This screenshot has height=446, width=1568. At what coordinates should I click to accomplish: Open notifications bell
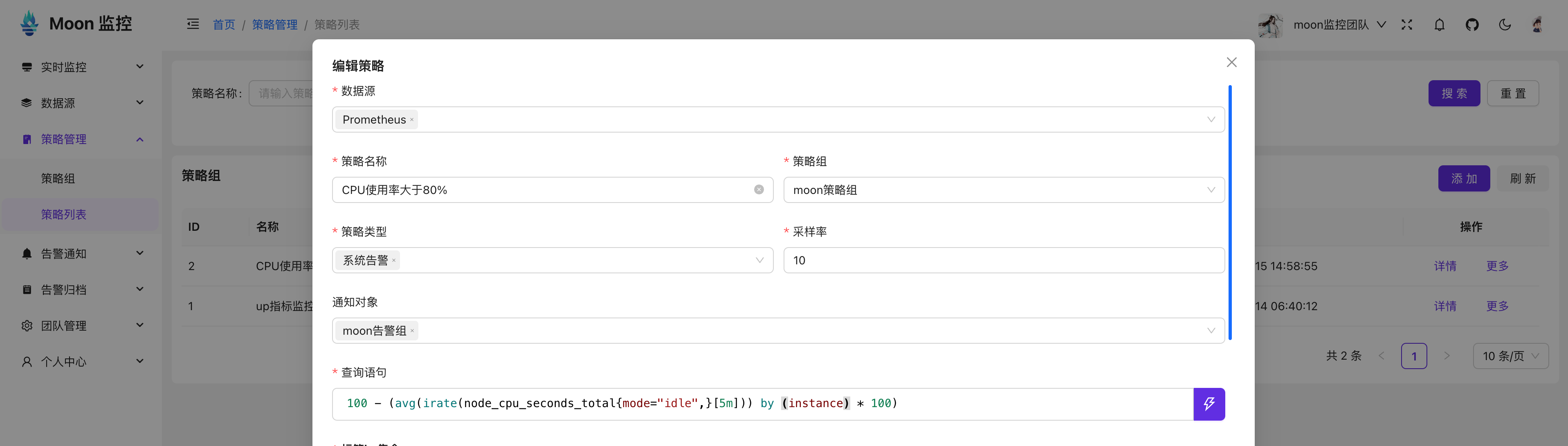coord(1440,25)
